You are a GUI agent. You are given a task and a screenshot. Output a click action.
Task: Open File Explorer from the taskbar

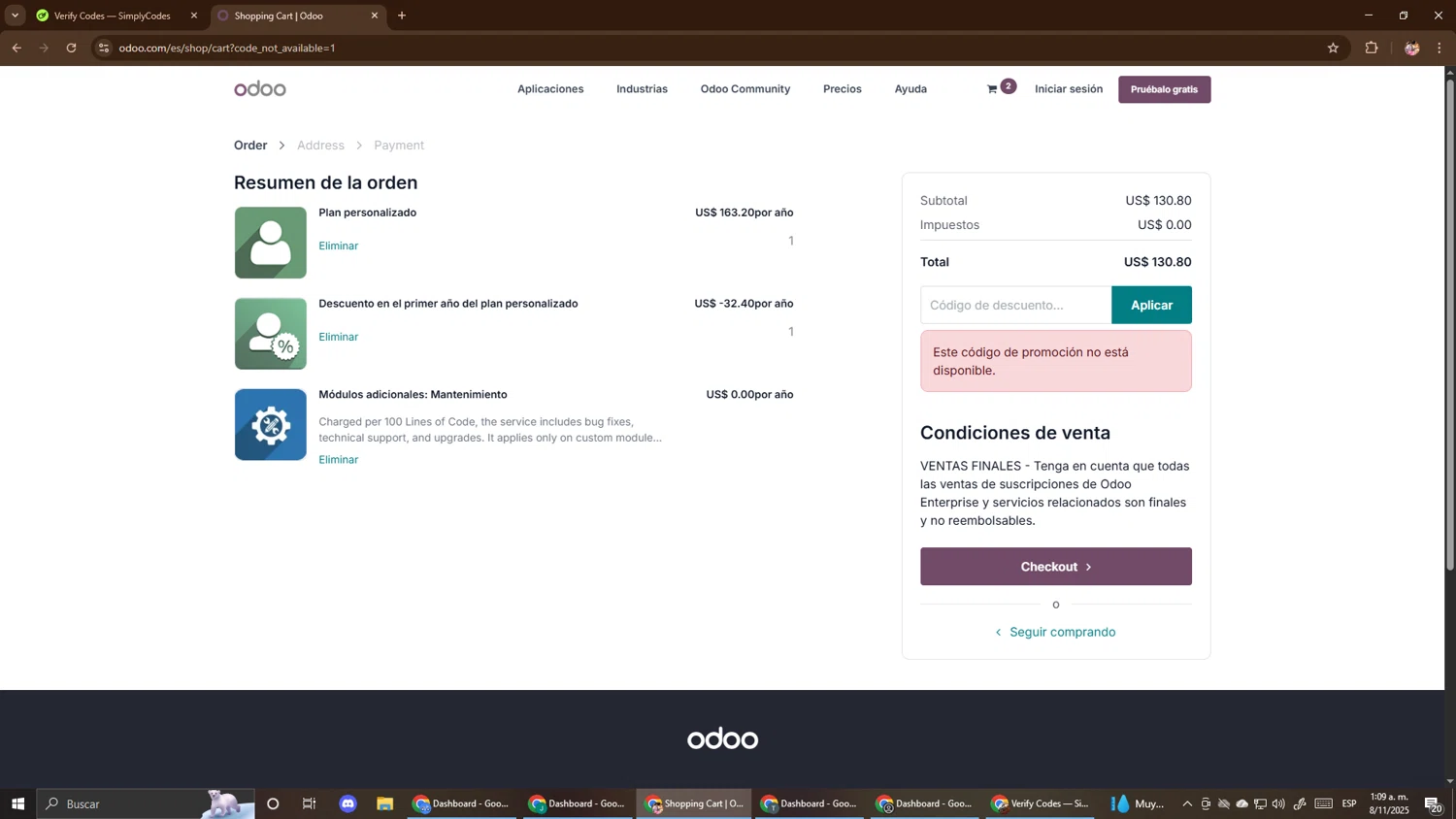[x=385, y=803]
